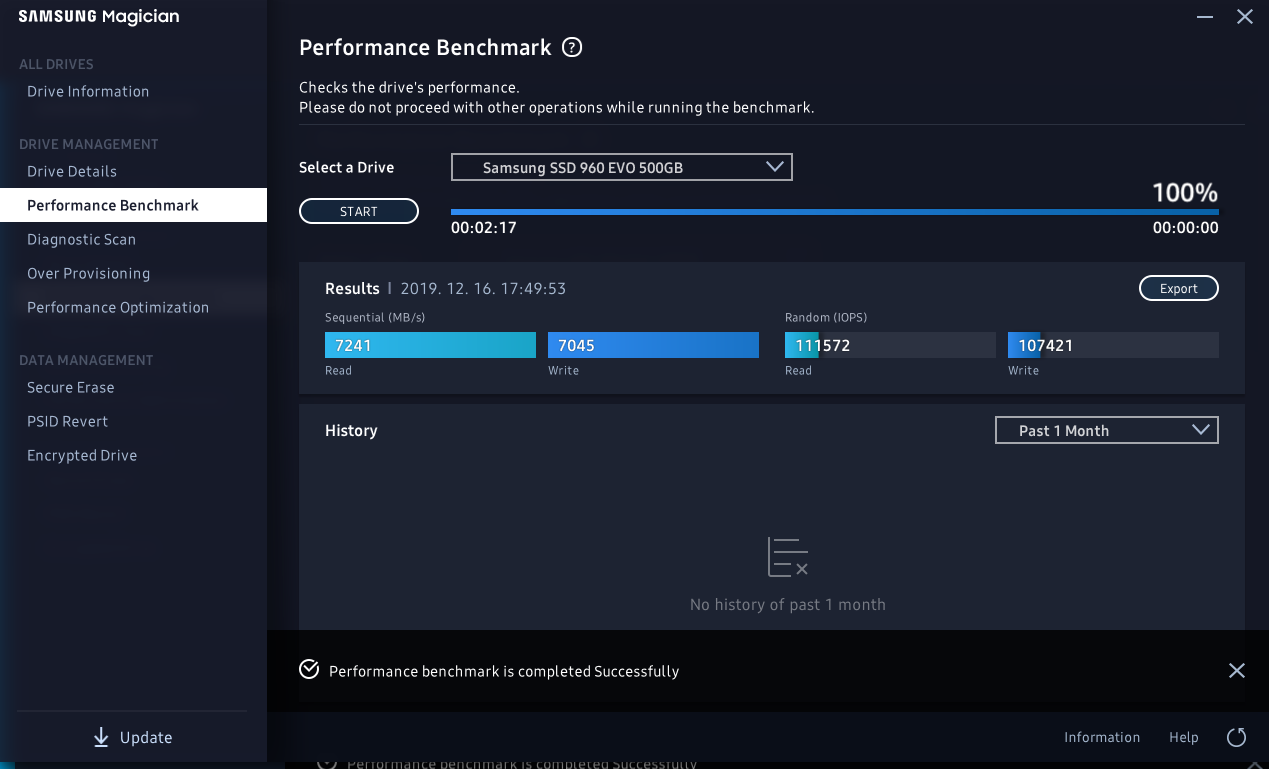Screen dimensions: 1269x769
Task: Open the Help link
Action: click(x=1184, y=737)
